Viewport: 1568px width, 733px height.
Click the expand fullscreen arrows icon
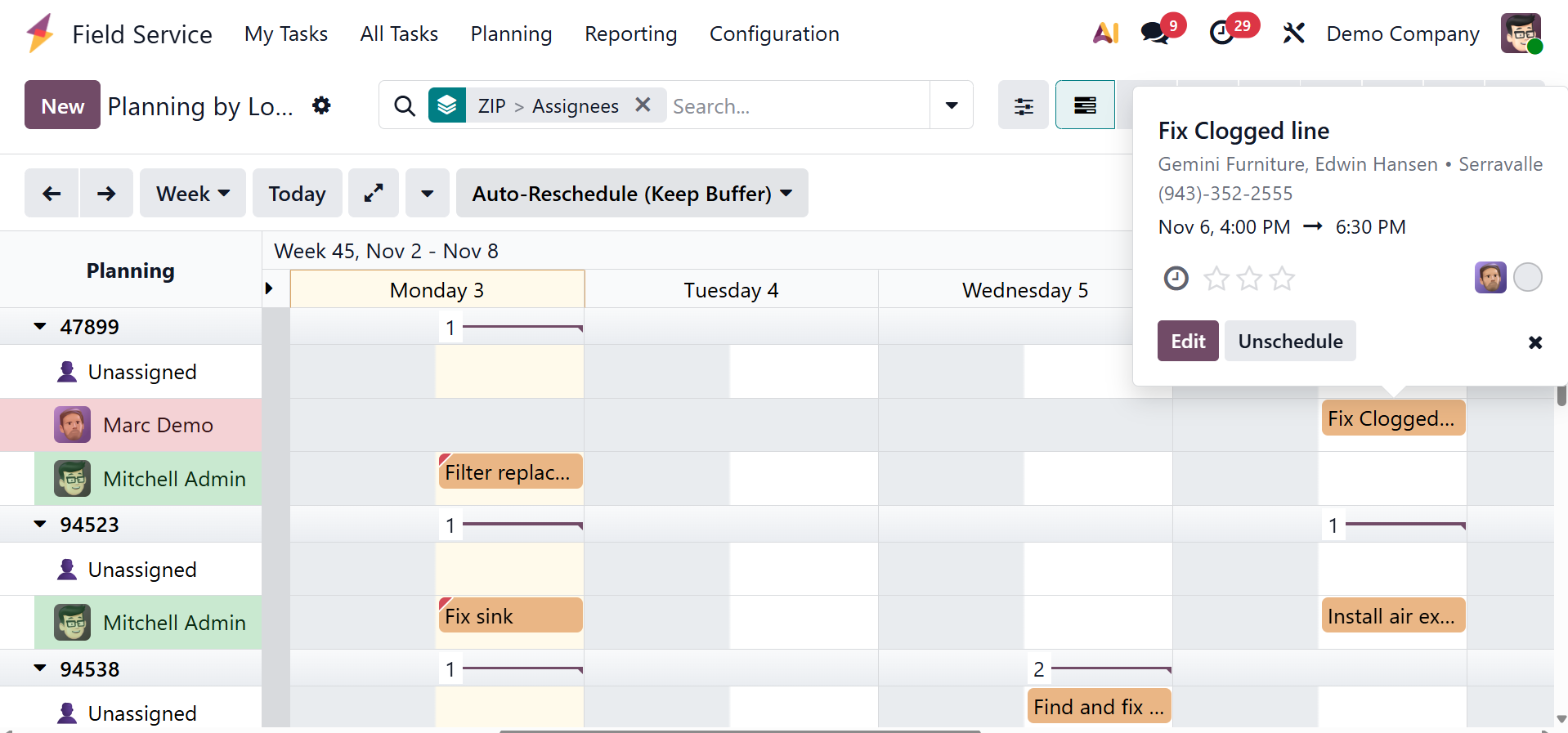374,194
